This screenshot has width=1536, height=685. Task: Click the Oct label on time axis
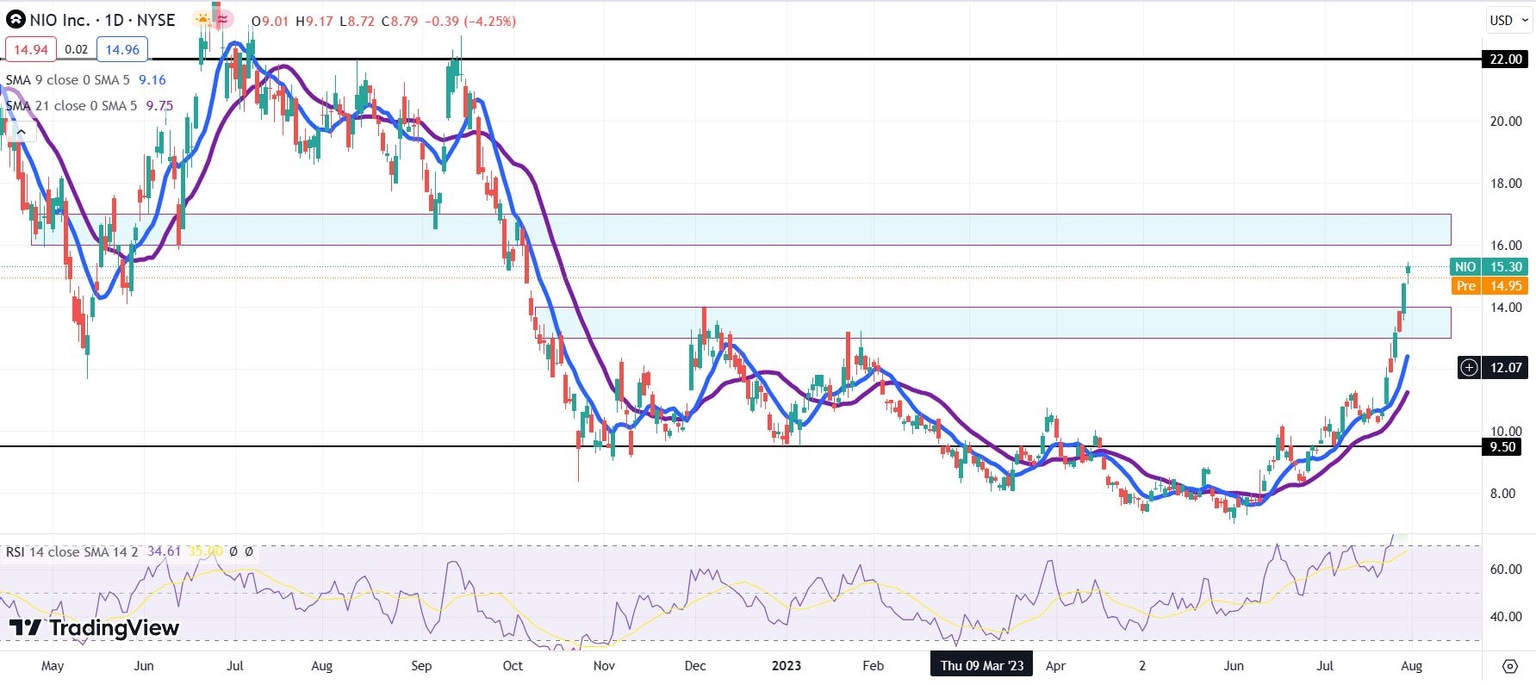click(x=513, y=664)
